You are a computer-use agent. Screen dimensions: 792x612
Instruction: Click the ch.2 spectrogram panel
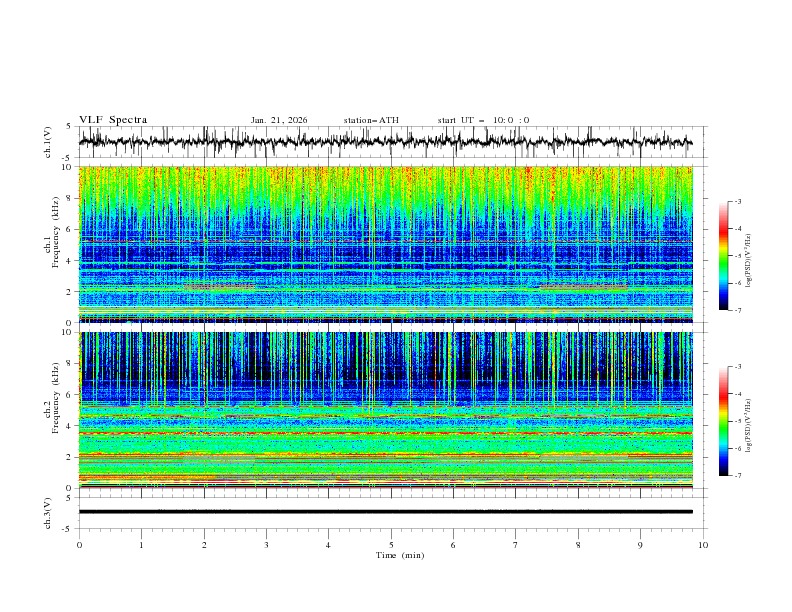pos(385,410)
